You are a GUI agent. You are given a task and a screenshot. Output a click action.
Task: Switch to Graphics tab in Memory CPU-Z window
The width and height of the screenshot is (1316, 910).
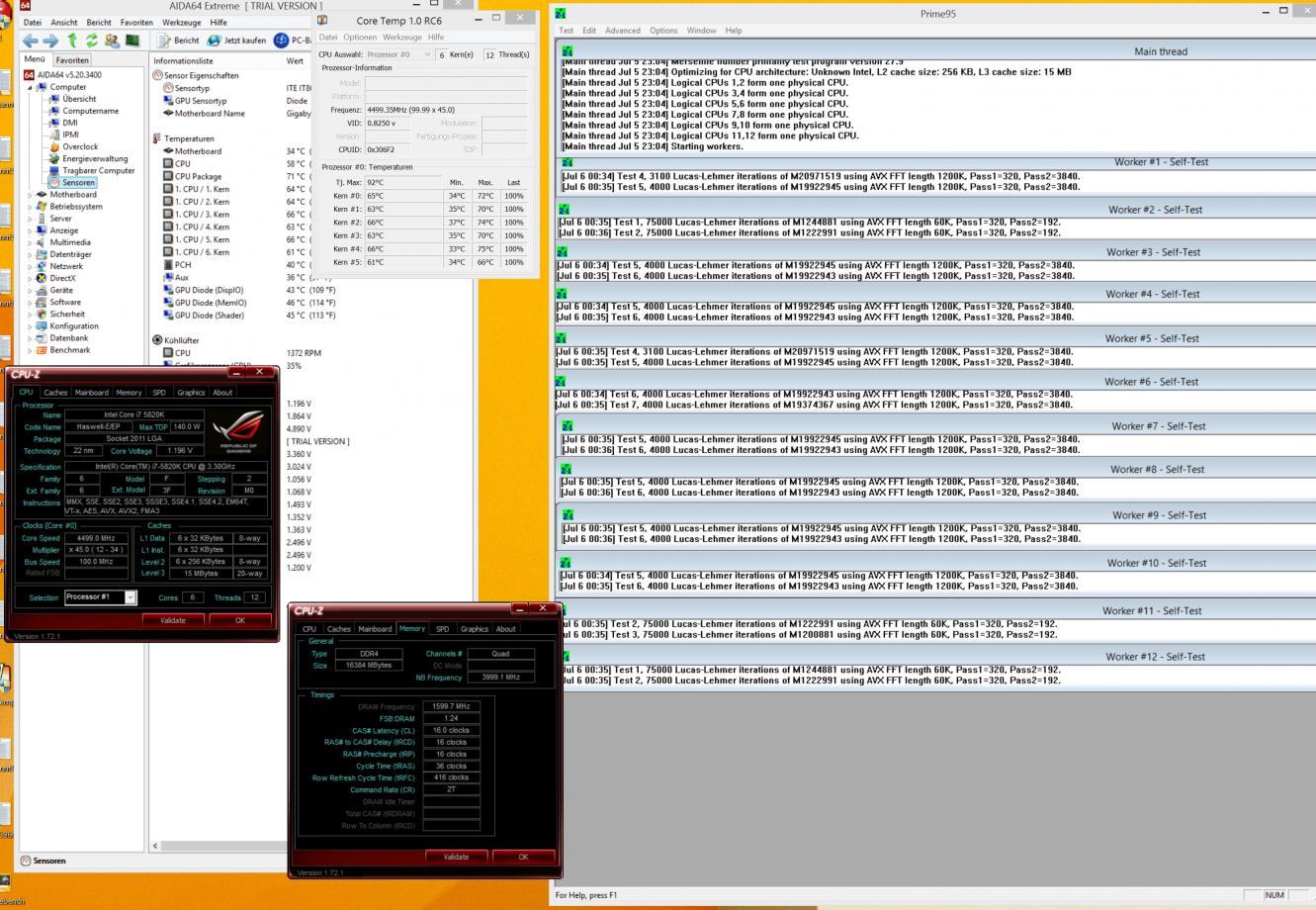pos(475,629)
